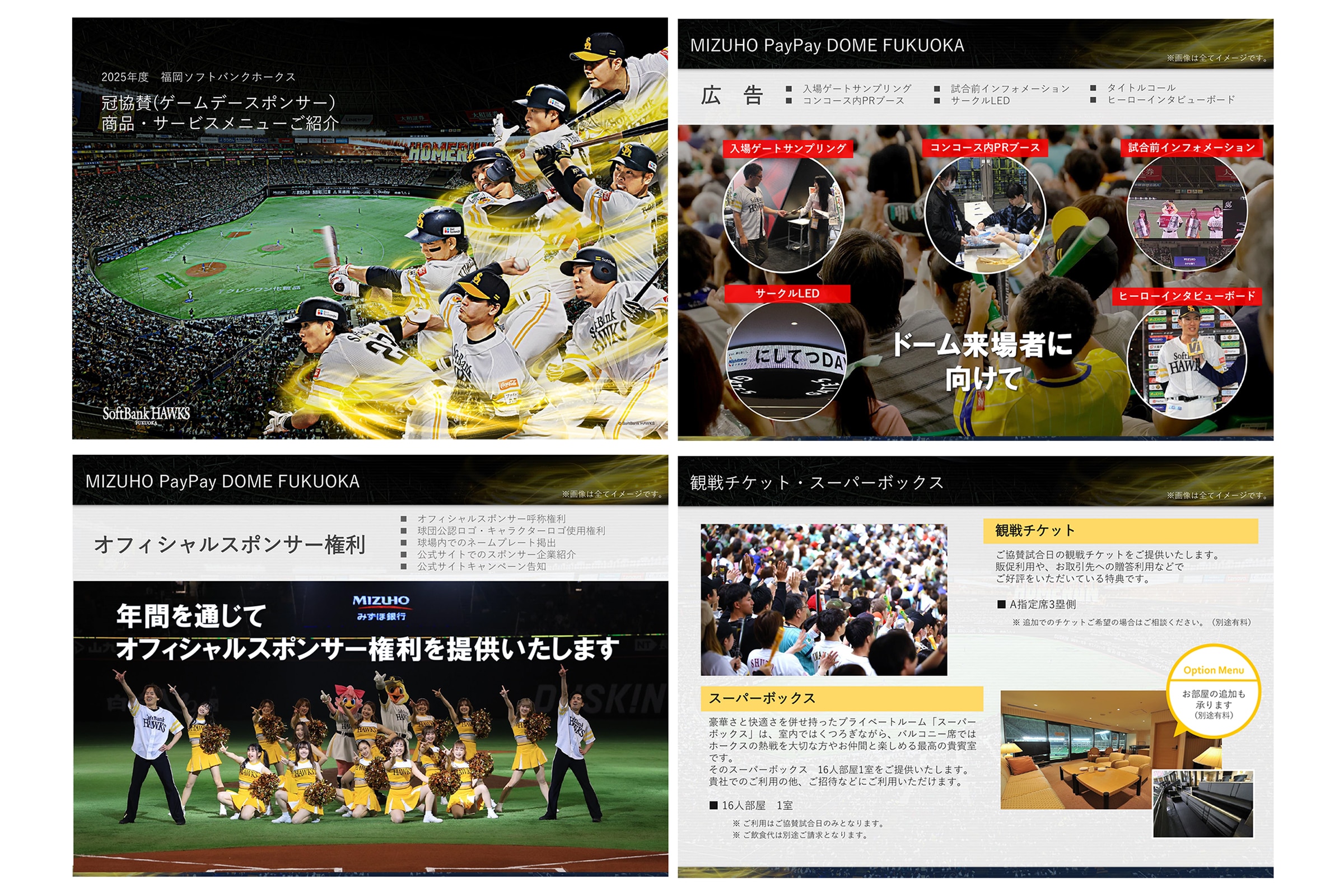Screen dimensions: 1344x896
Task: Click bullet "タイトルコール" in the 広告 list
Action: [1141, 87]
